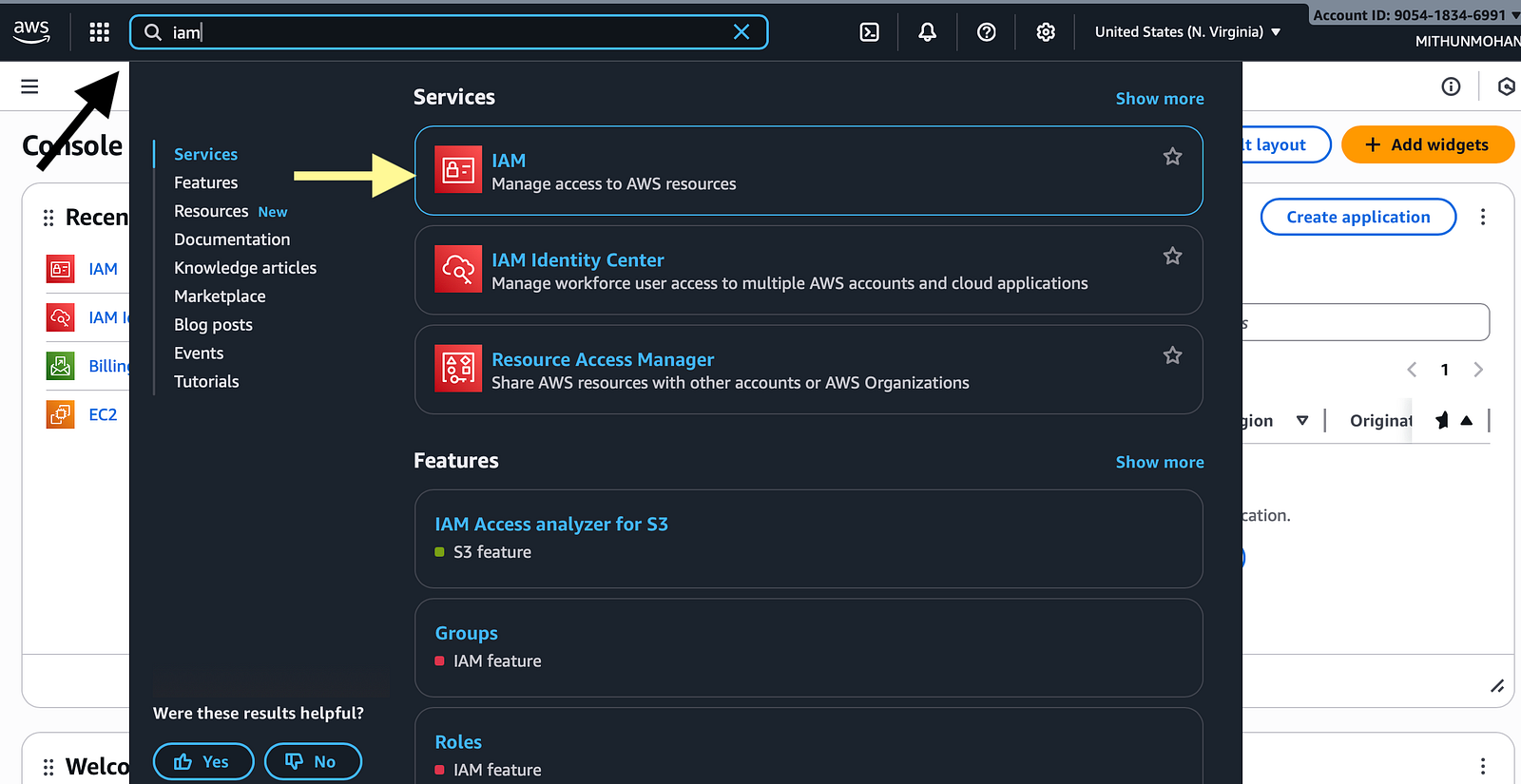Click the IAM Identity Center icon
Screen dimensions: 1521x784
tap(458, 269)
